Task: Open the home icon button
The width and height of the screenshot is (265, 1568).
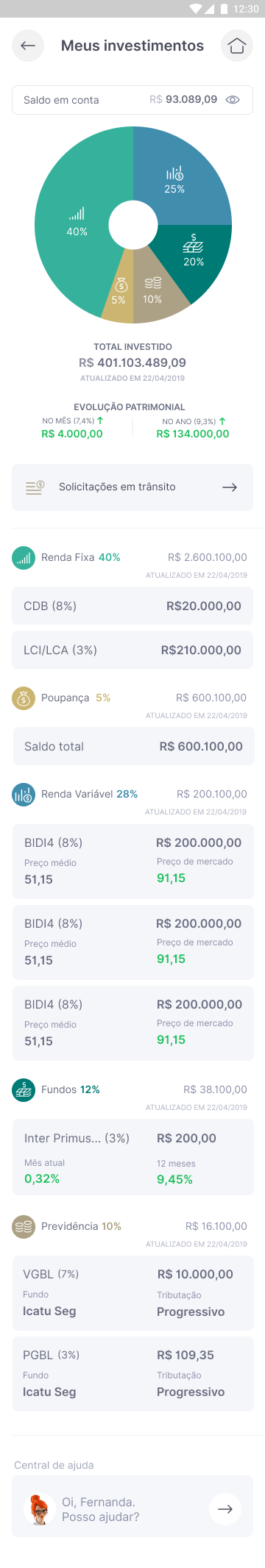Action: click(x=236, y=46)
